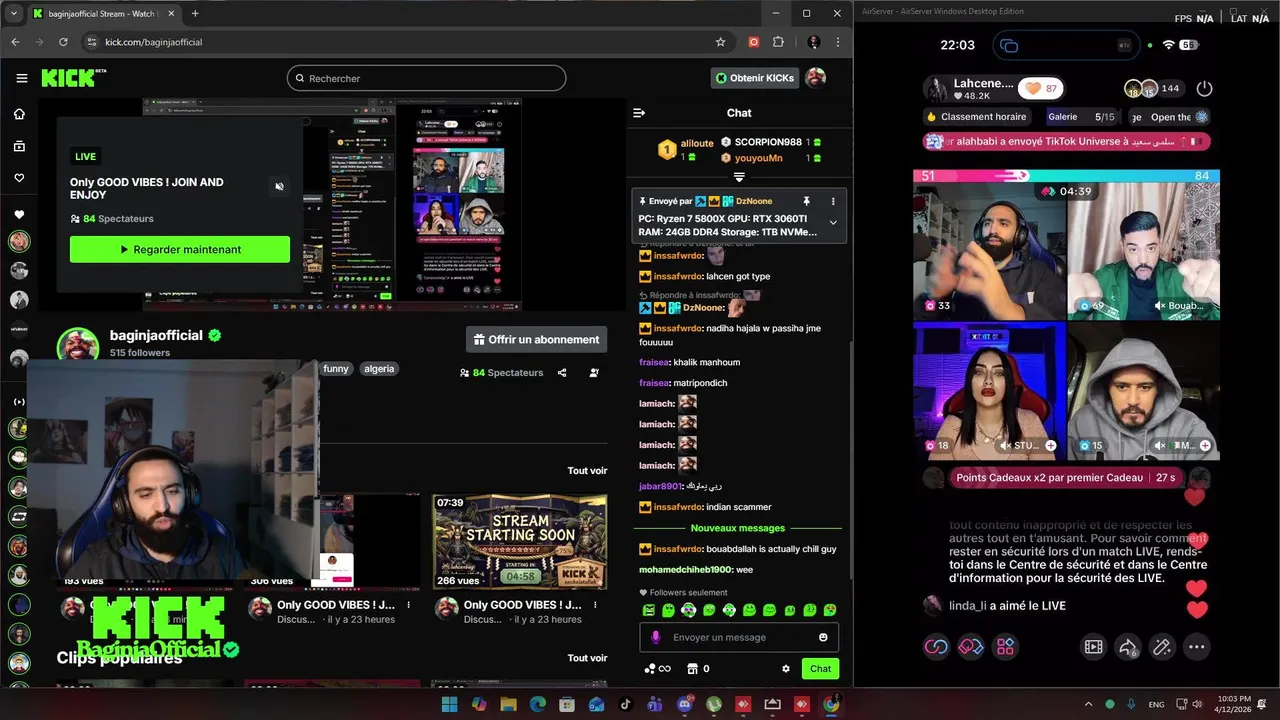Unpin the pinned chat message
Viewport: 1280px width, 720px height.
pyautogui.click(x=806, y=201)
